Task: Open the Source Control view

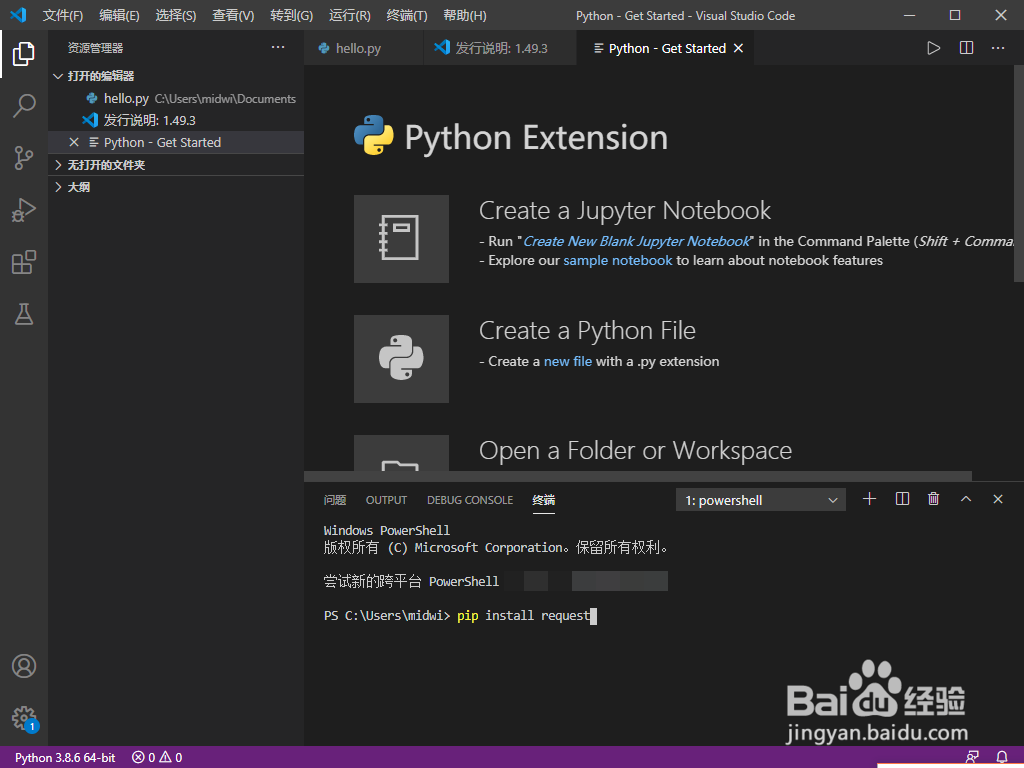Action: point(24,157)
